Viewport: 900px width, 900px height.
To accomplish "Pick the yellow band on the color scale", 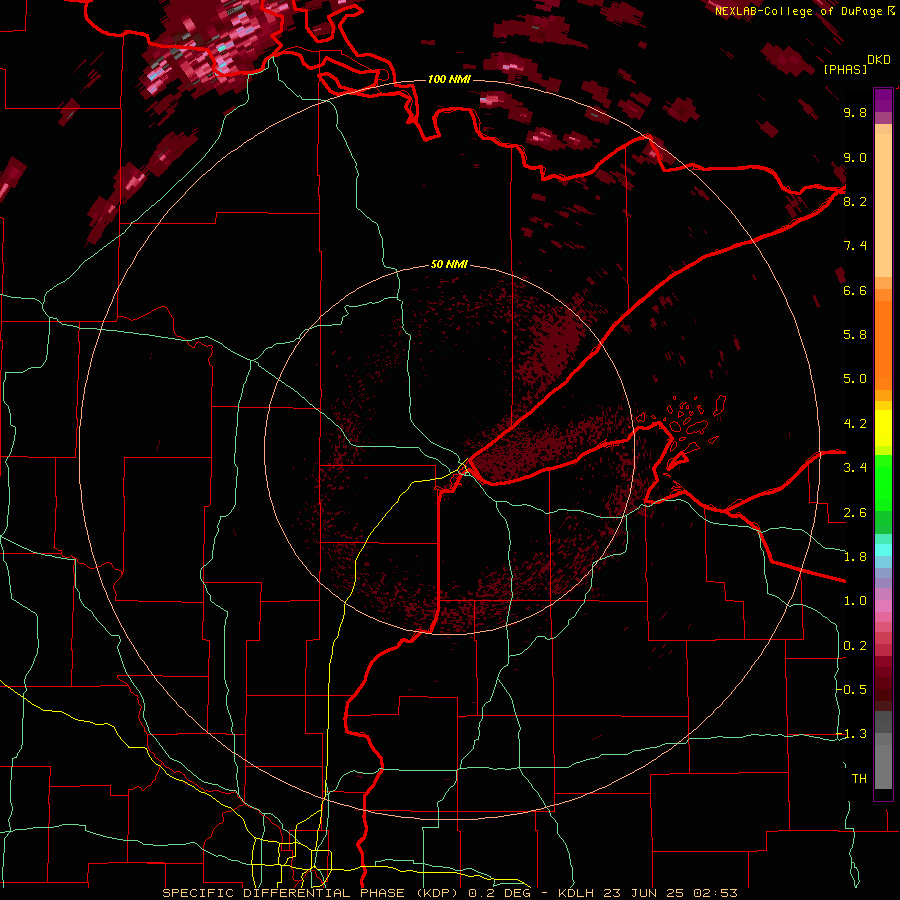I will coord(883,427).
